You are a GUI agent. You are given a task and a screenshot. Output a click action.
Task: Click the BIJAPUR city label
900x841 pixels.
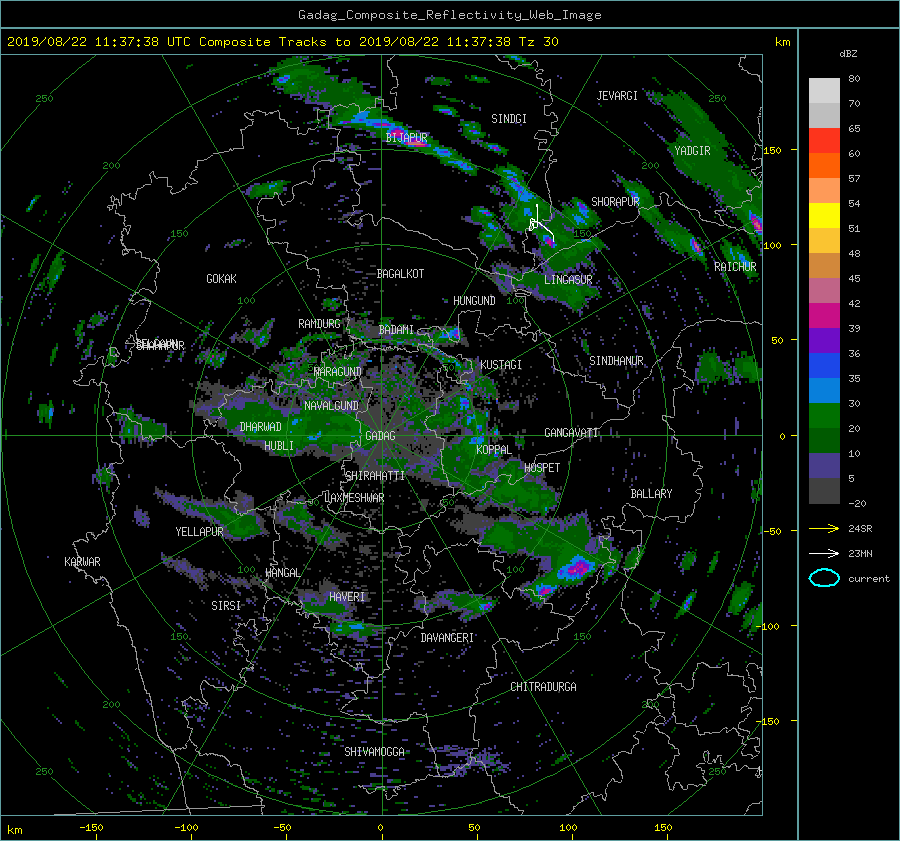(406, 138)
